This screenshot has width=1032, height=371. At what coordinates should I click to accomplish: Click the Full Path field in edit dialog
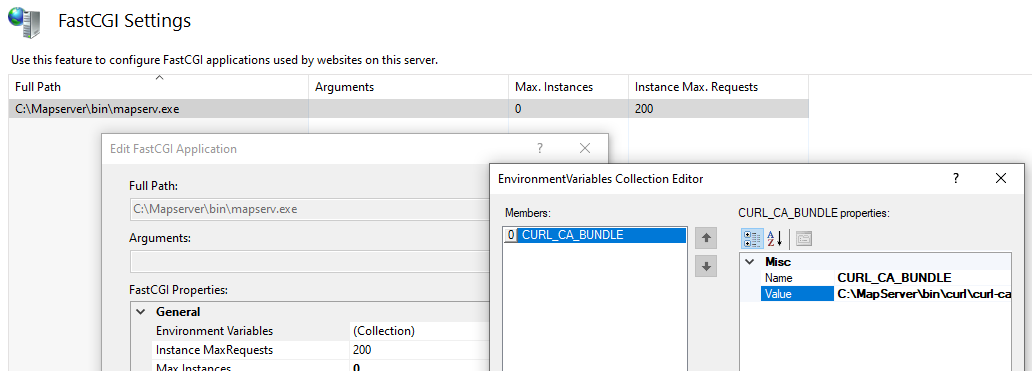[x=309, y=209]
